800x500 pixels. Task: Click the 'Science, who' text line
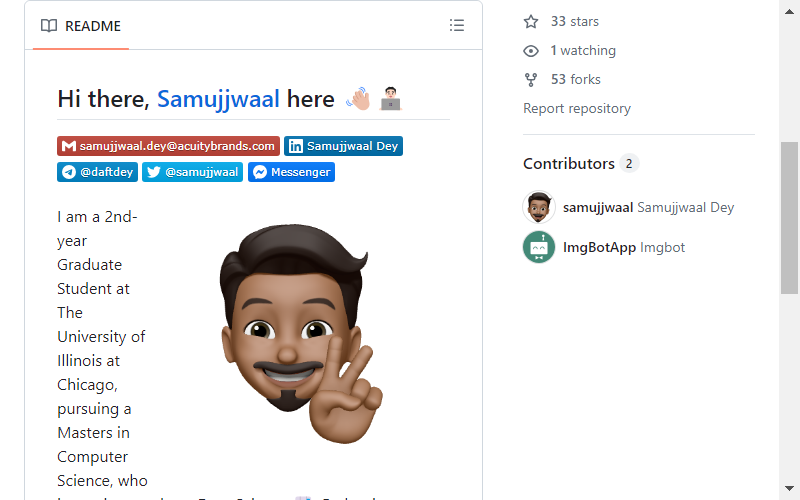coord(102,481)
